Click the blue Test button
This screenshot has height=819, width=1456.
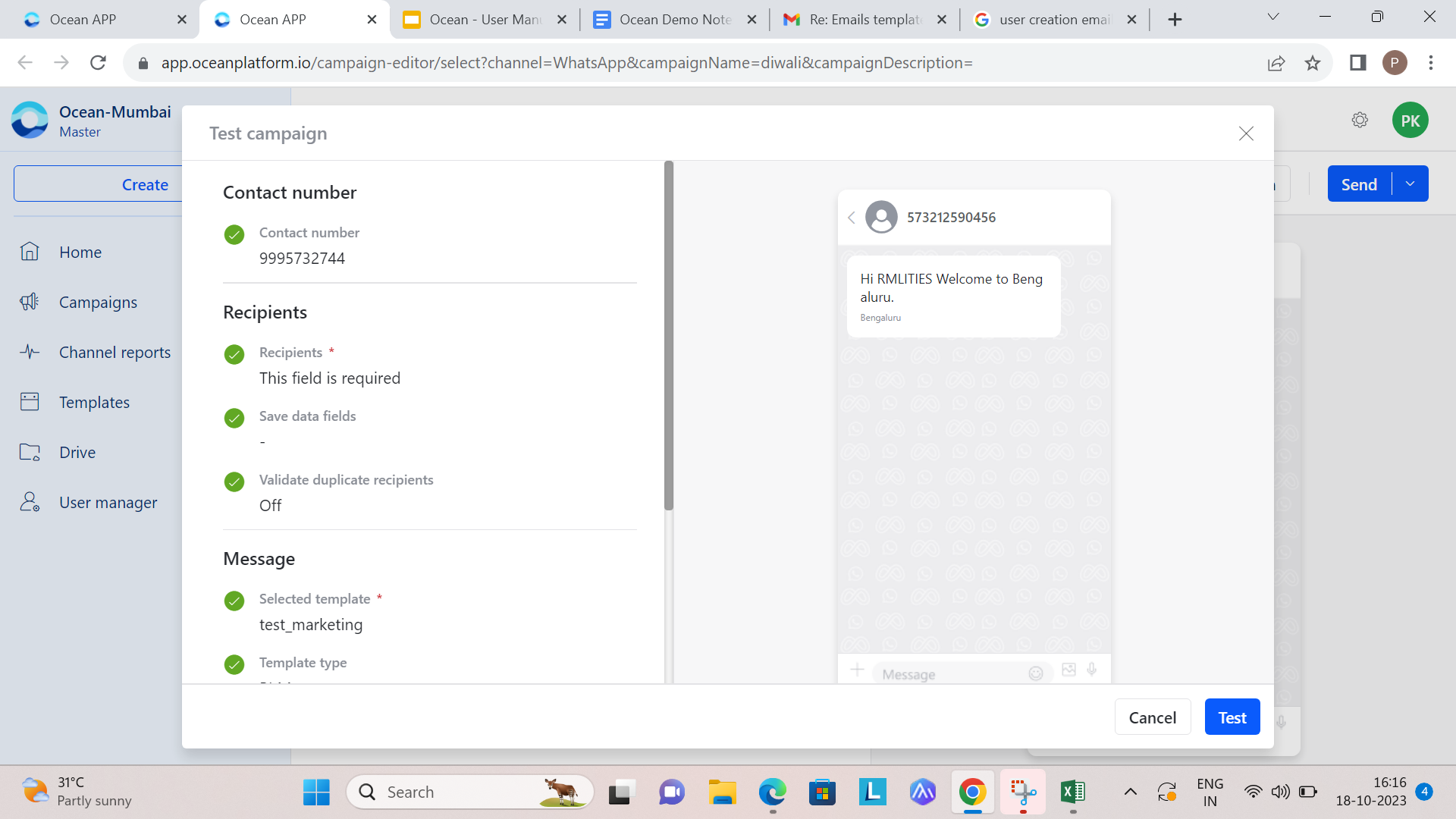point(1232,717)
